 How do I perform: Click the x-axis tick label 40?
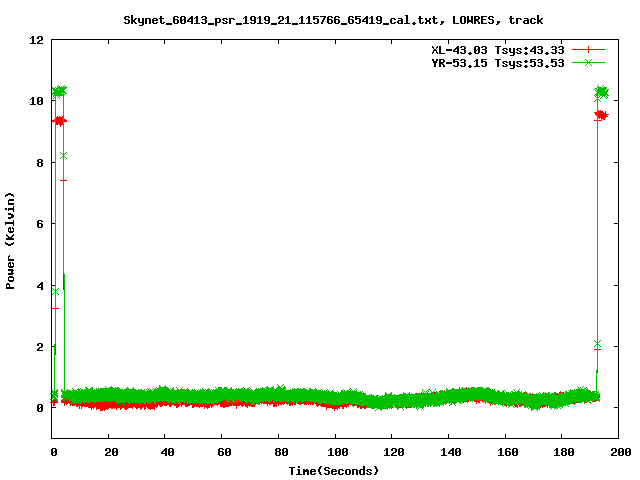(x=167, y=452)
